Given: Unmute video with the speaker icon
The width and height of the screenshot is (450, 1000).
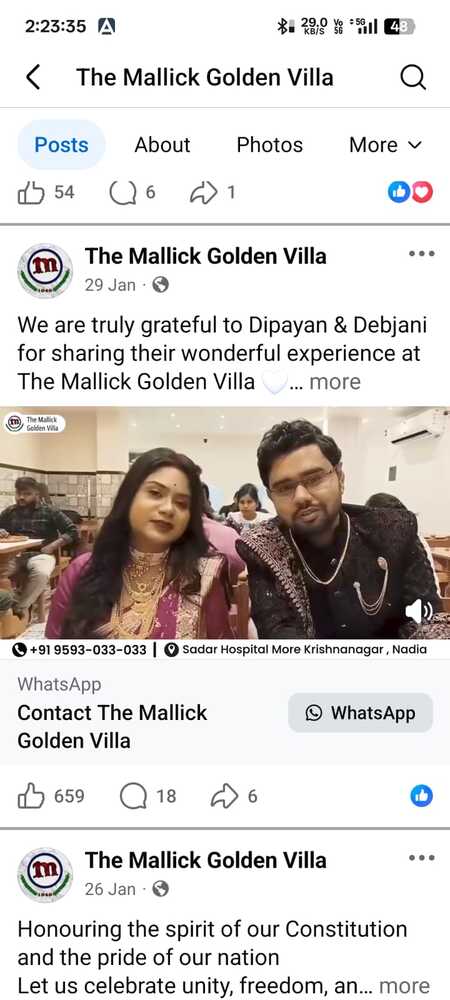Looking at the screenshot, I should pos(419,612).
